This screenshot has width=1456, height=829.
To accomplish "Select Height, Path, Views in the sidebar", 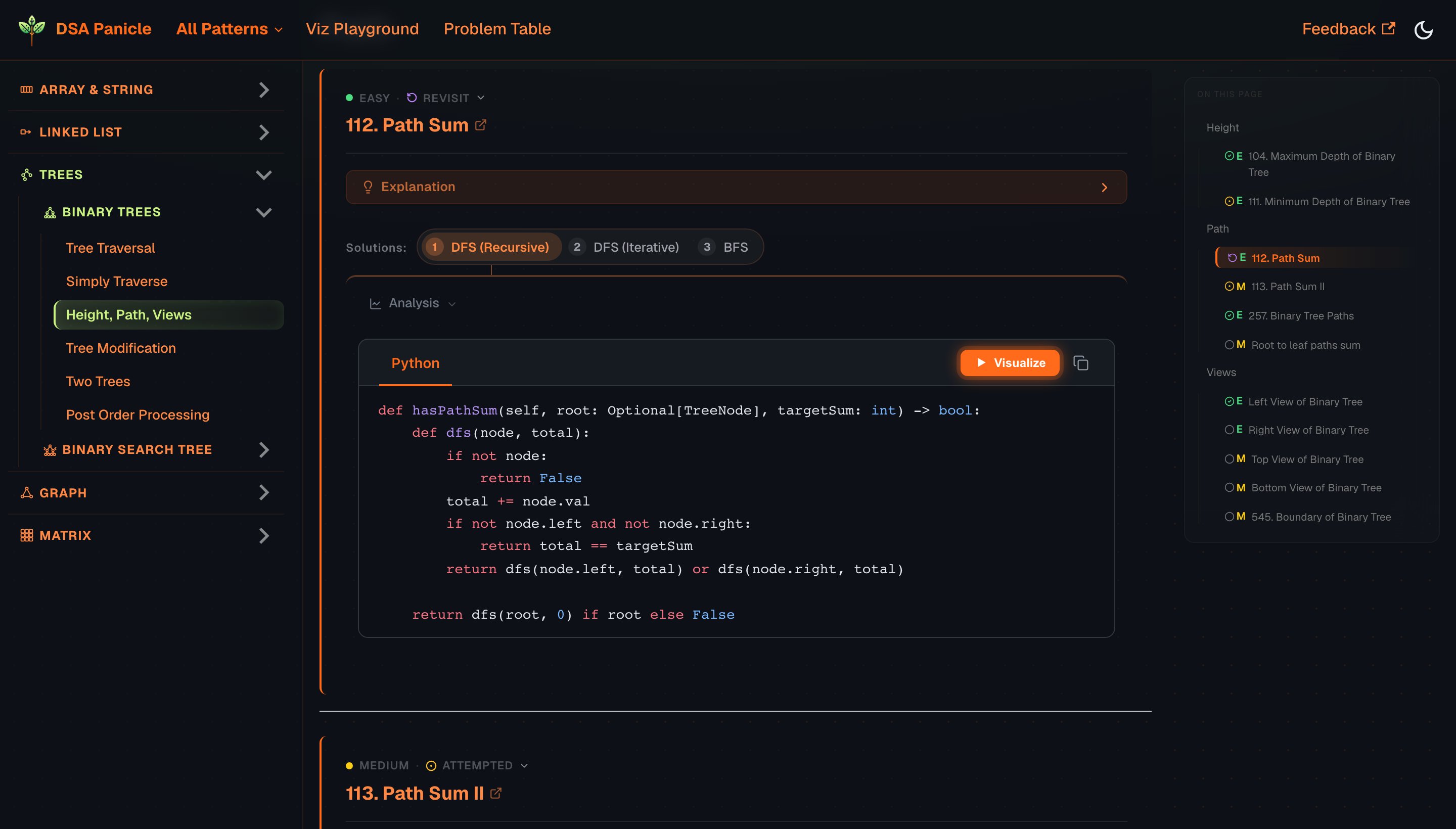I will click(168, 315).
